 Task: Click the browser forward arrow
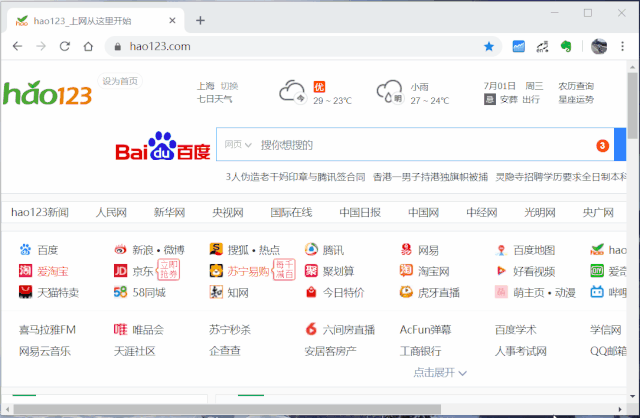pos(41,46)
